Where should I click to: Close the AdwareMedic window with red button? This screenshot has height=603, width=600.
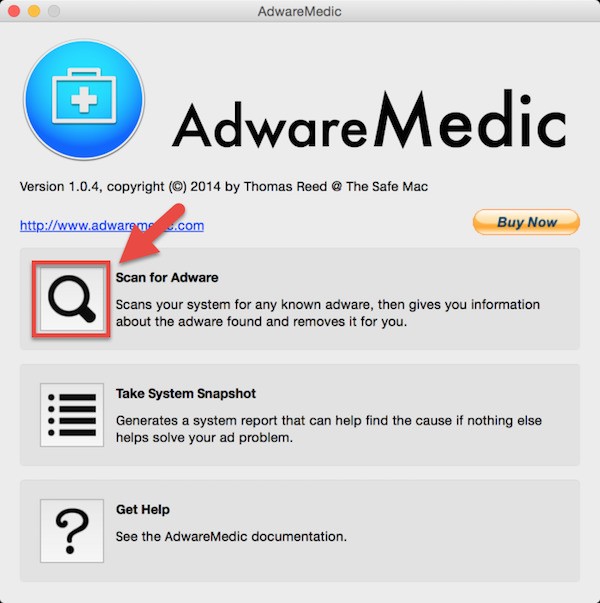pos(14,11)
